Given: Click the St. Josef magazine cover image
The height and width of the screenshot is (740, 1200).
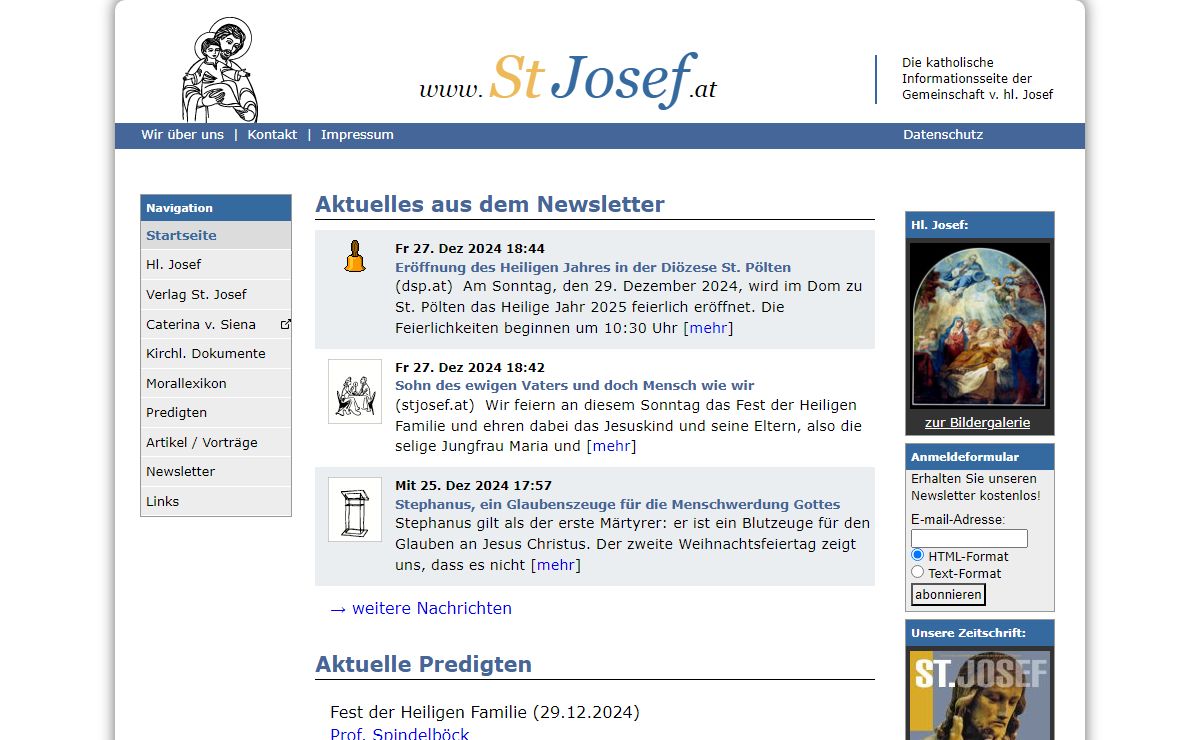Looking at the screenshot, I should [979, 695].
